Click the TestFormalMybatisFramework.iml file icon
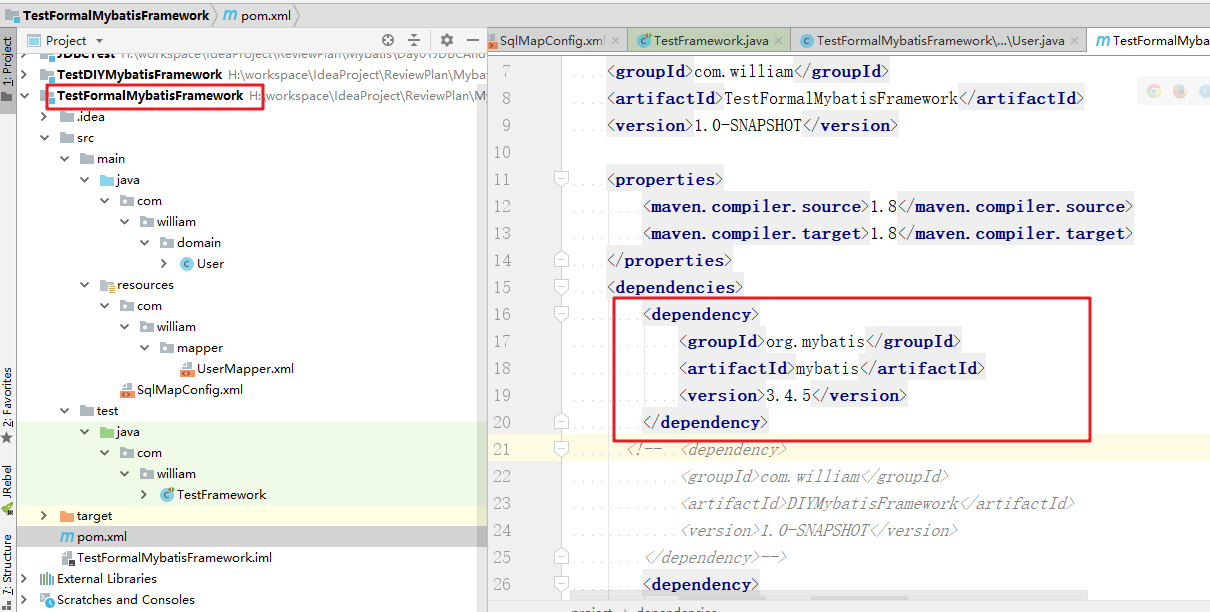 click(67, 558)
